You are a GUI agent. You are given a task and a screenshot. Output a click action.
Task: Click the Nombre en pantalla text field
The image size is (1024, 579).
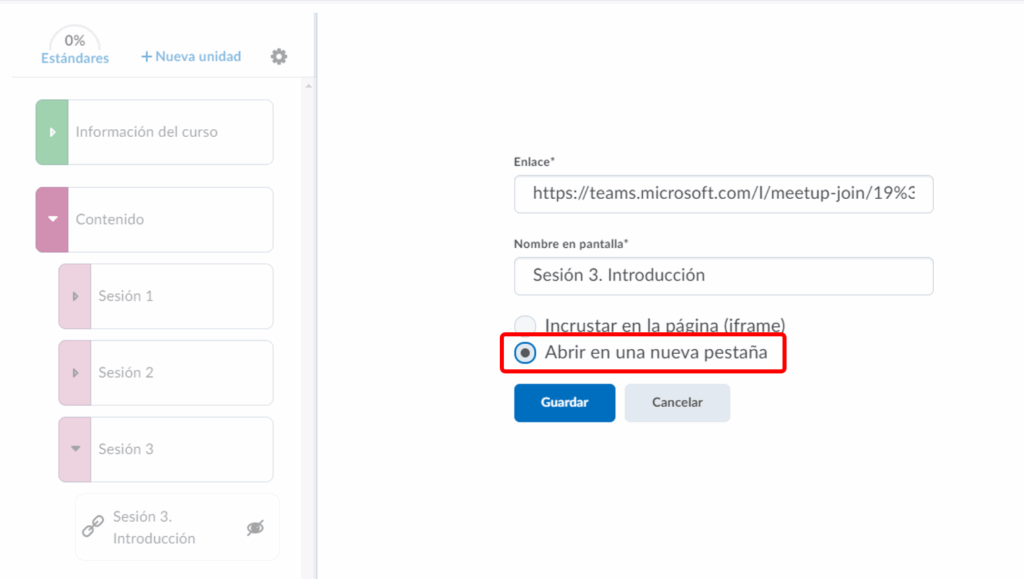723,275
